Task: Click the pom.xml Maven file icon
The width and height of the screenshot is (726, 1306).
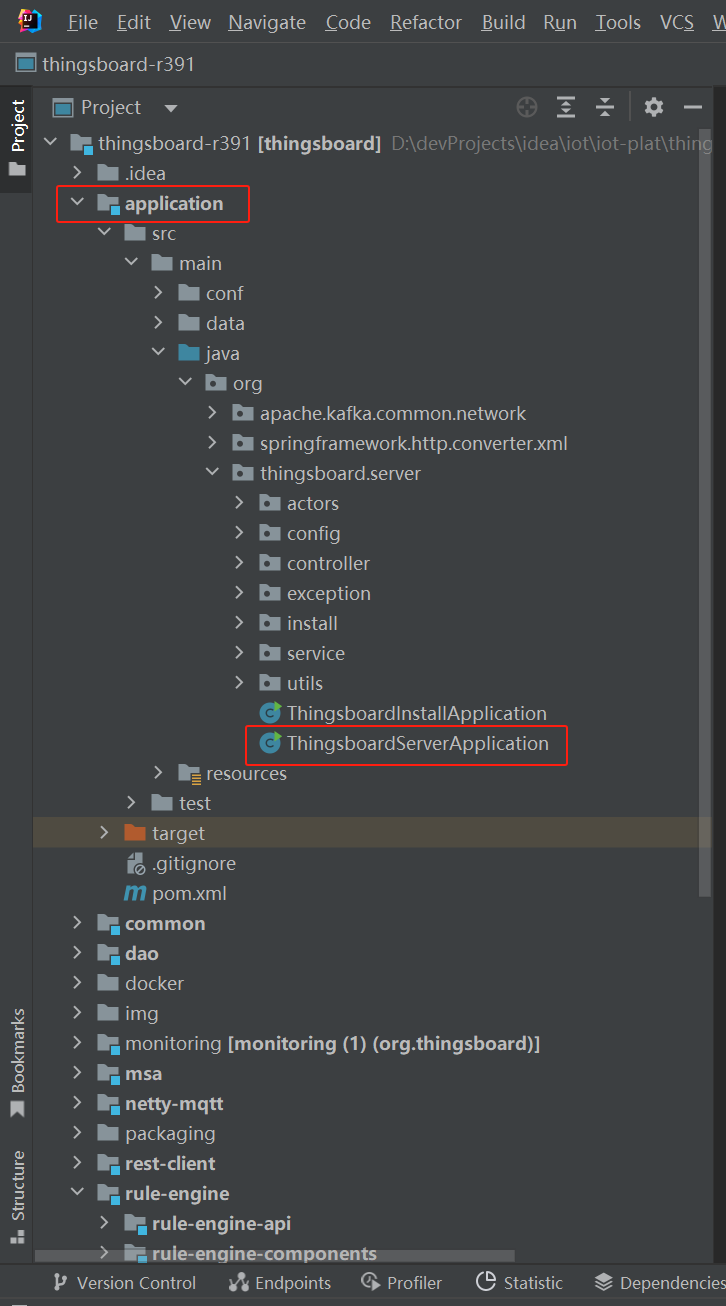Action: [x=135, y=893]
